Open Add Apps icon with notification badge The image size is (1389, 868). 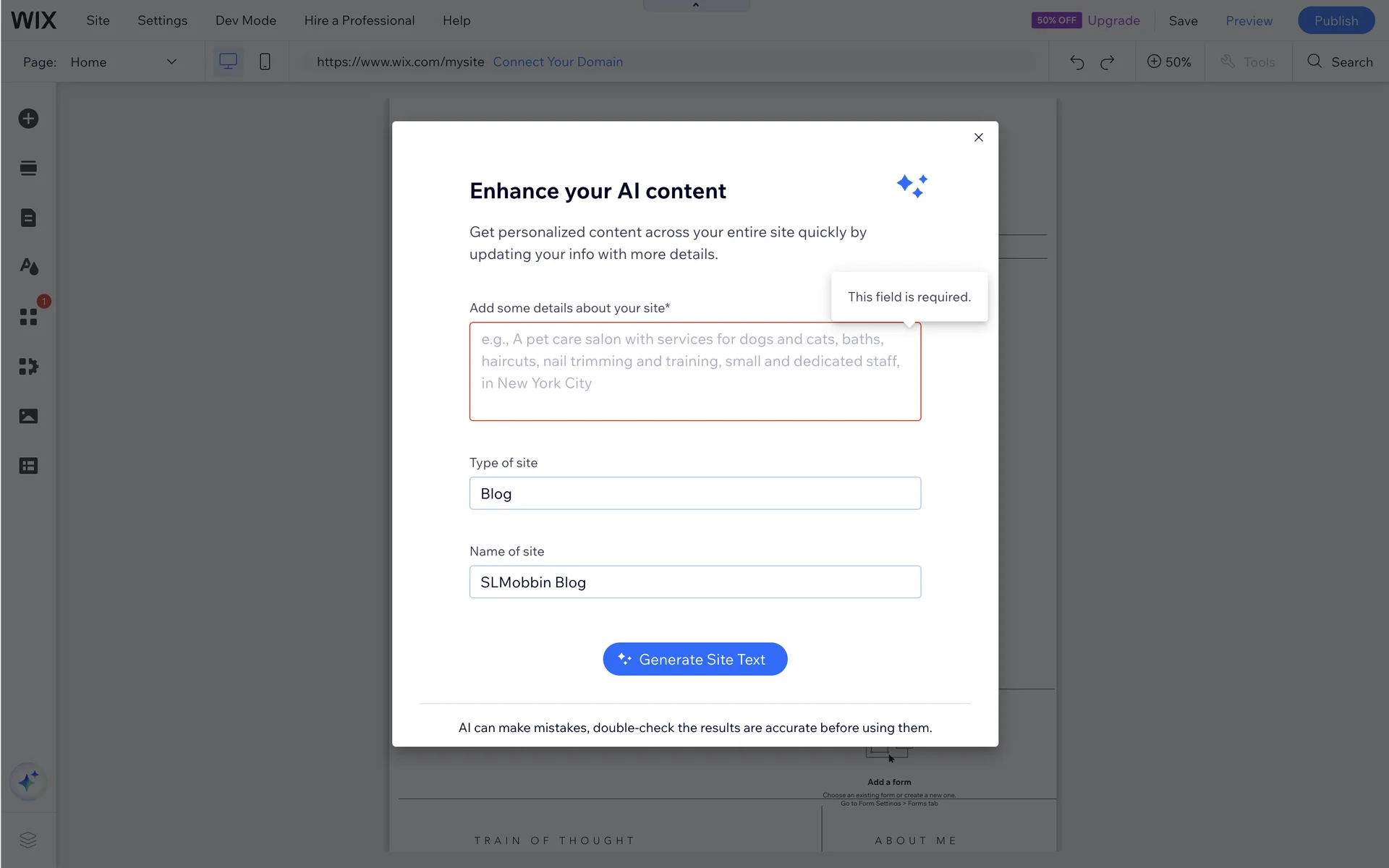click(x=28, y=317)
